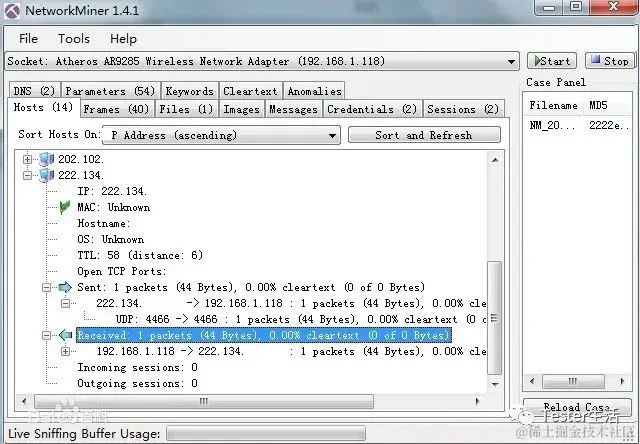Click the 2222e.. MD5 value
The image size is (640, 444).
609,125
